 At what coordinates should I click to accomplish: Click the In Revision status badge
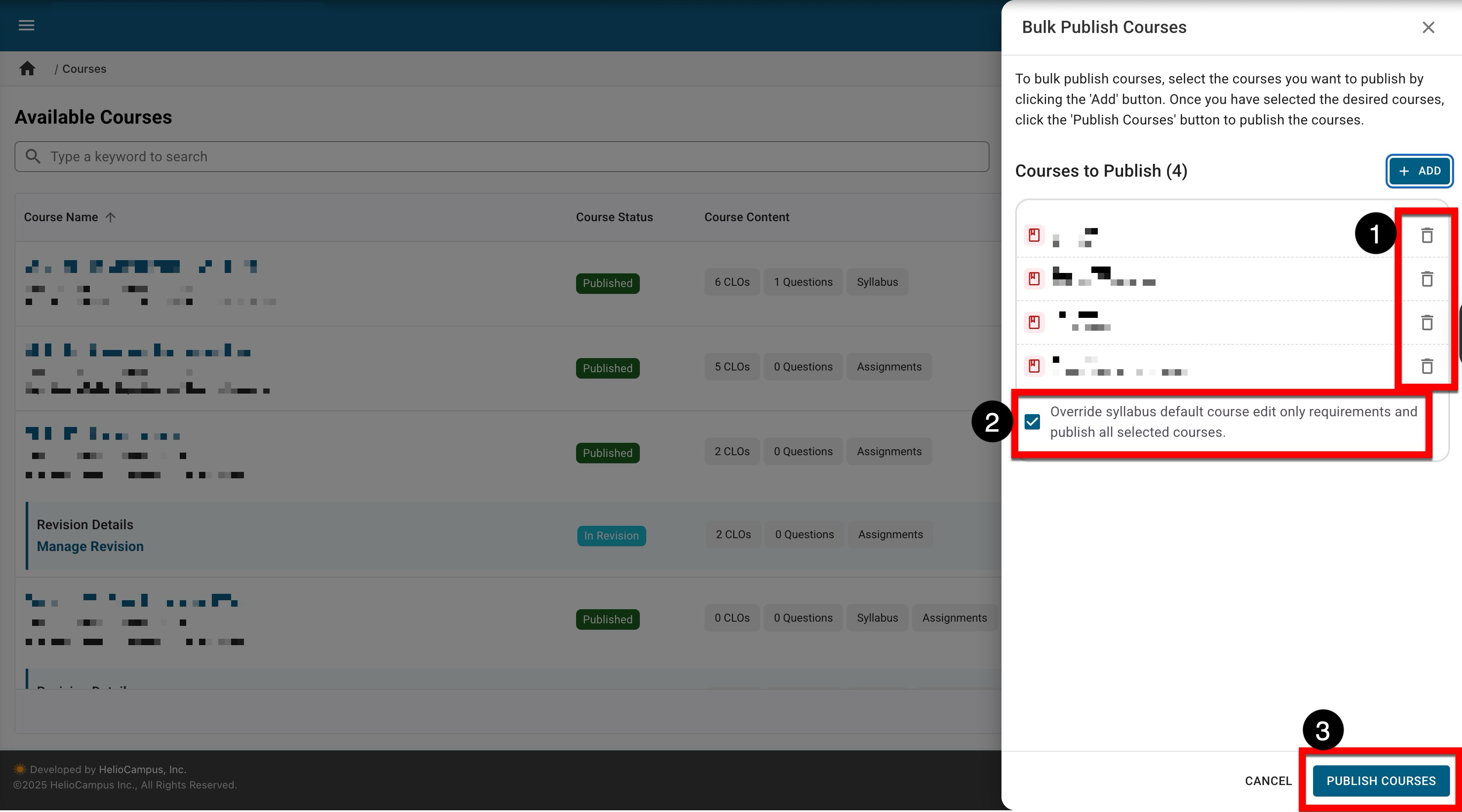pyautogui.click(x=611, y=536)
